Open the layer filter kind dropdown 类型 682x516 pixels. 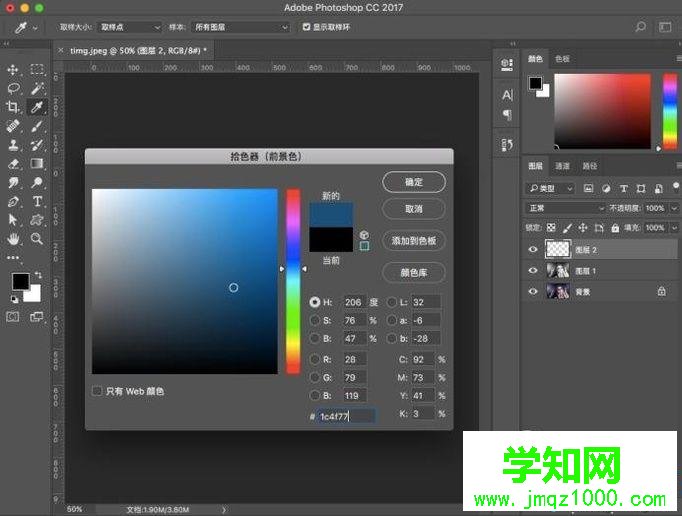click(550, 188)
